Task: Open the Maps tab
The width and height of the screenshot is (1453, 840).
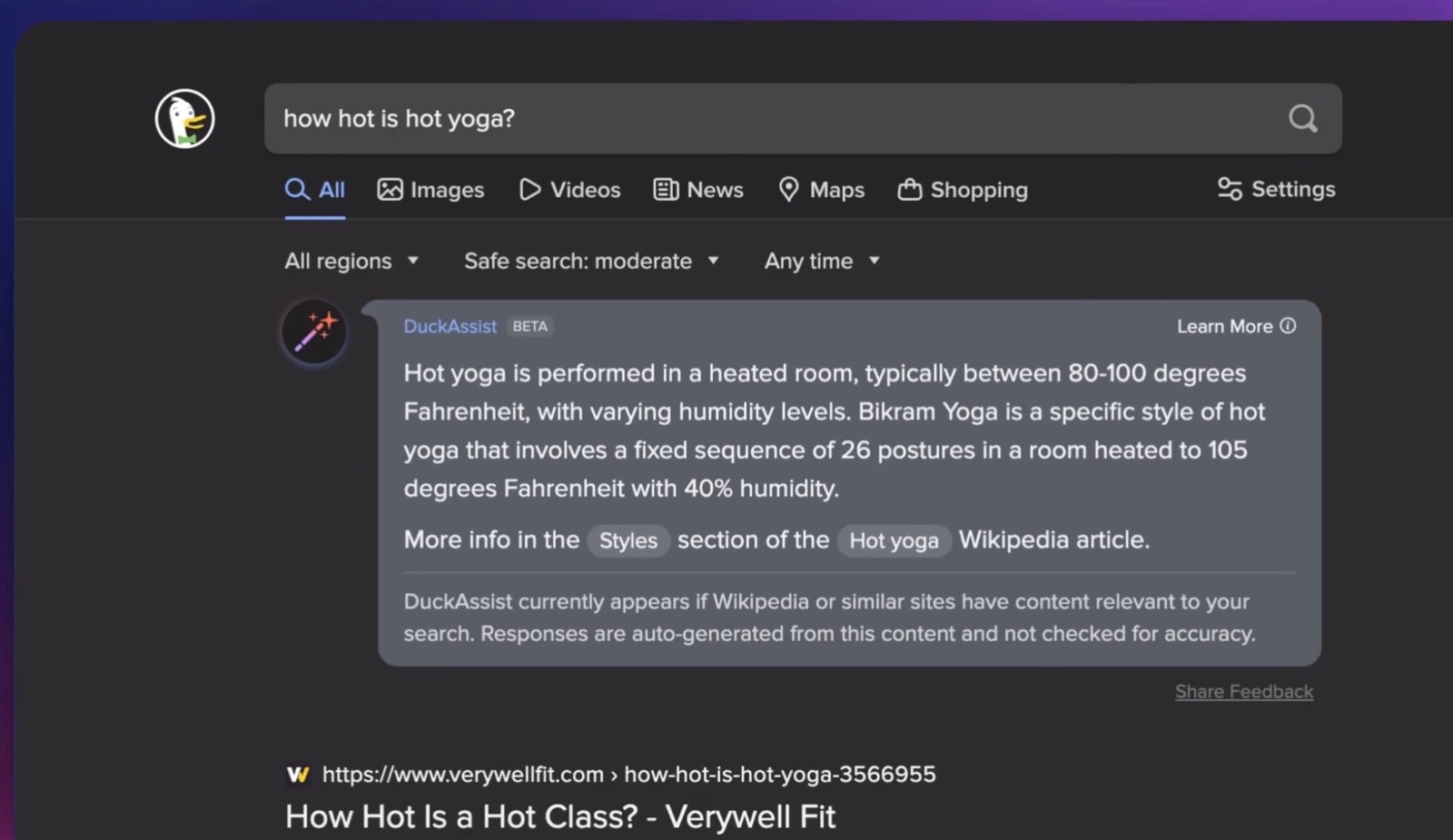Action: (x=821, y=190)
